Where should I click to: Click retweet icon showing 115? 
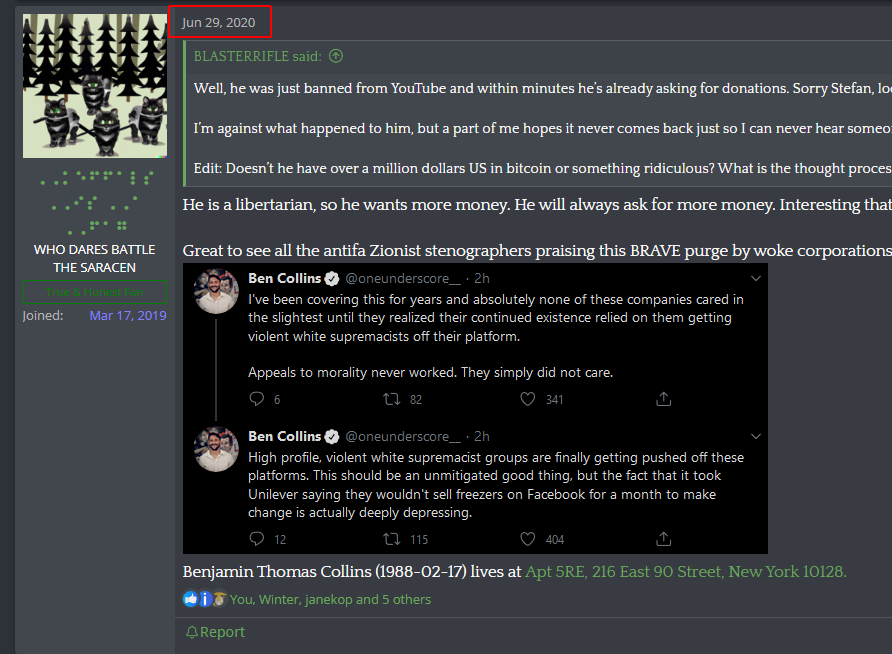coord(391,539)
